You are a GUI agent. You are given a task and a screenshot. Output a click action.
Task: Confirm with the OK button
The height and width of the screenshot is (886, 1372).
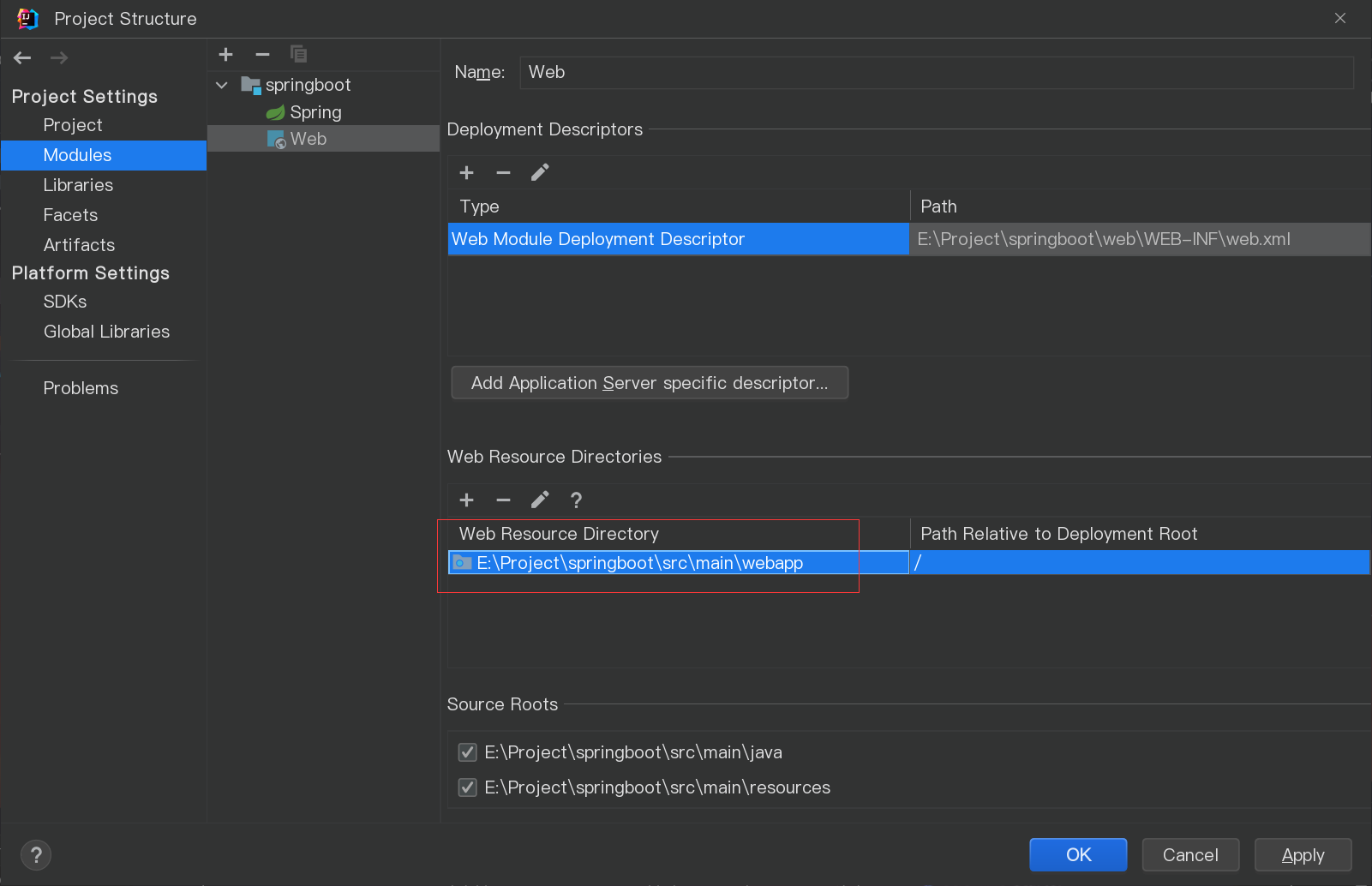(x=1078, y=854)
